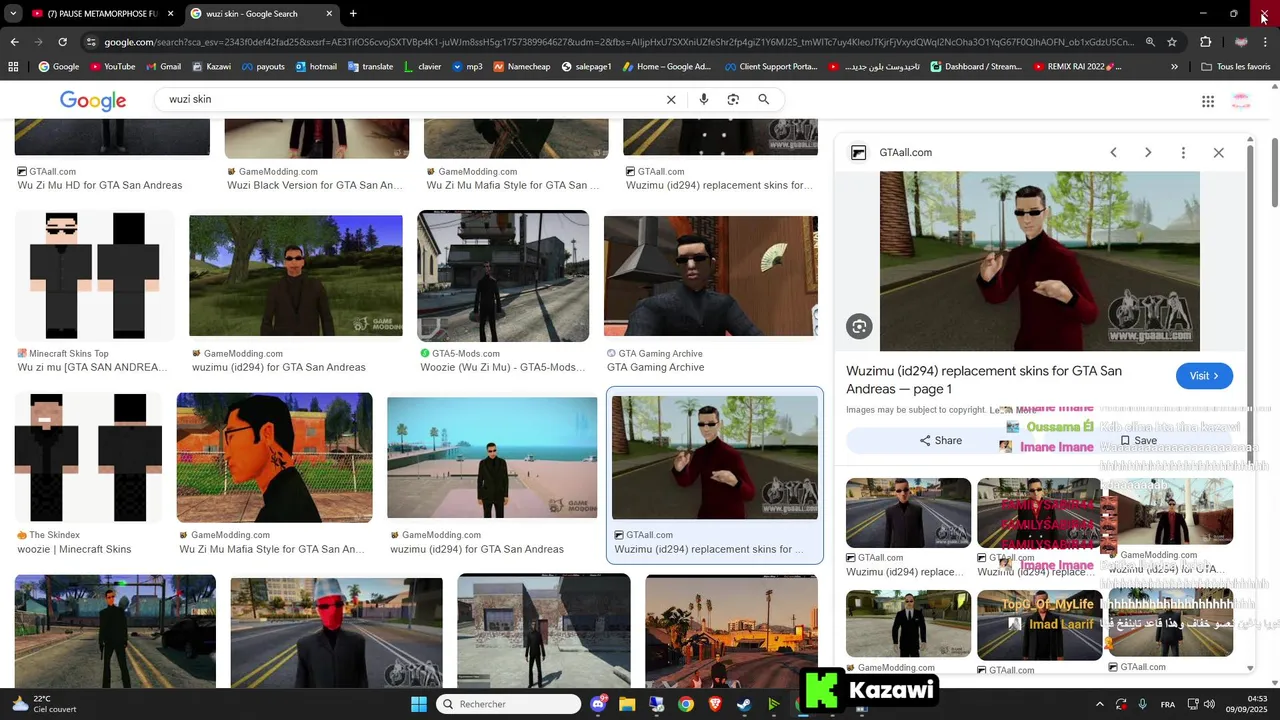Open the YouTube bookmark
Image resolution: width=1280 pixels, height=720 pixels.
click(x=113, y=67)
